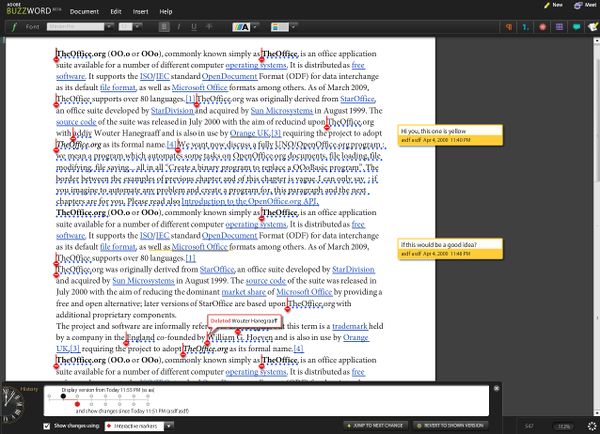This screenshot has height=434, width=600.
Task: Toggle the Show changes using checkbox
Action: point(46,426)
